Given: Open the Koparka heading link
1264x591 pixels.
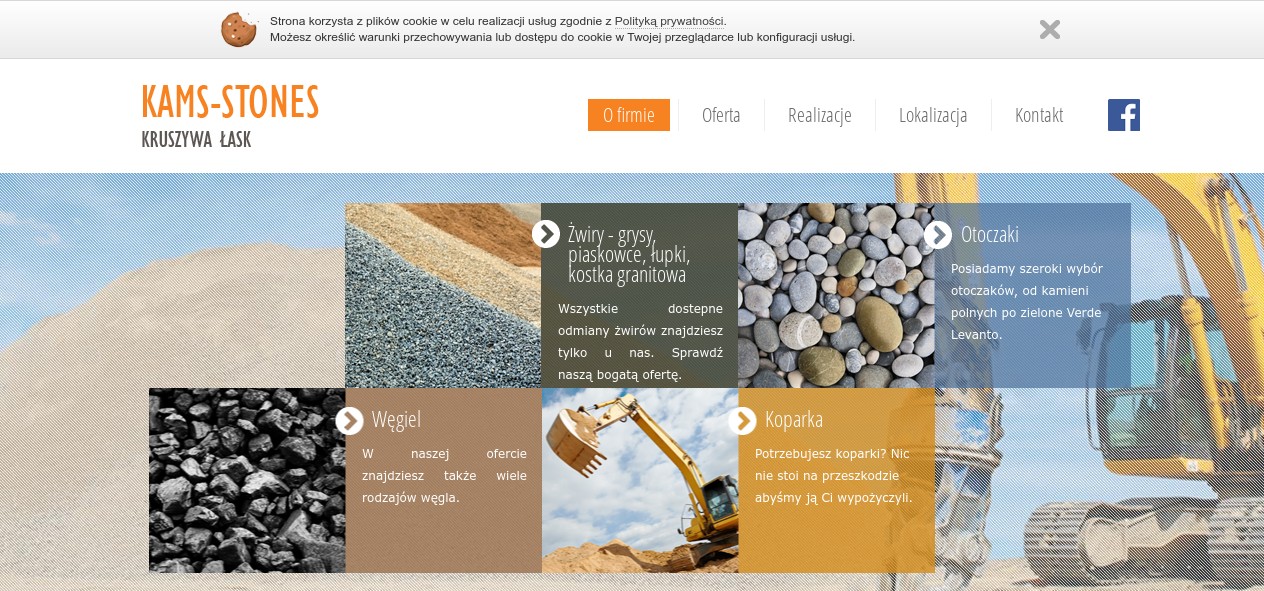Looking at the screenshot, I should 794,420.
